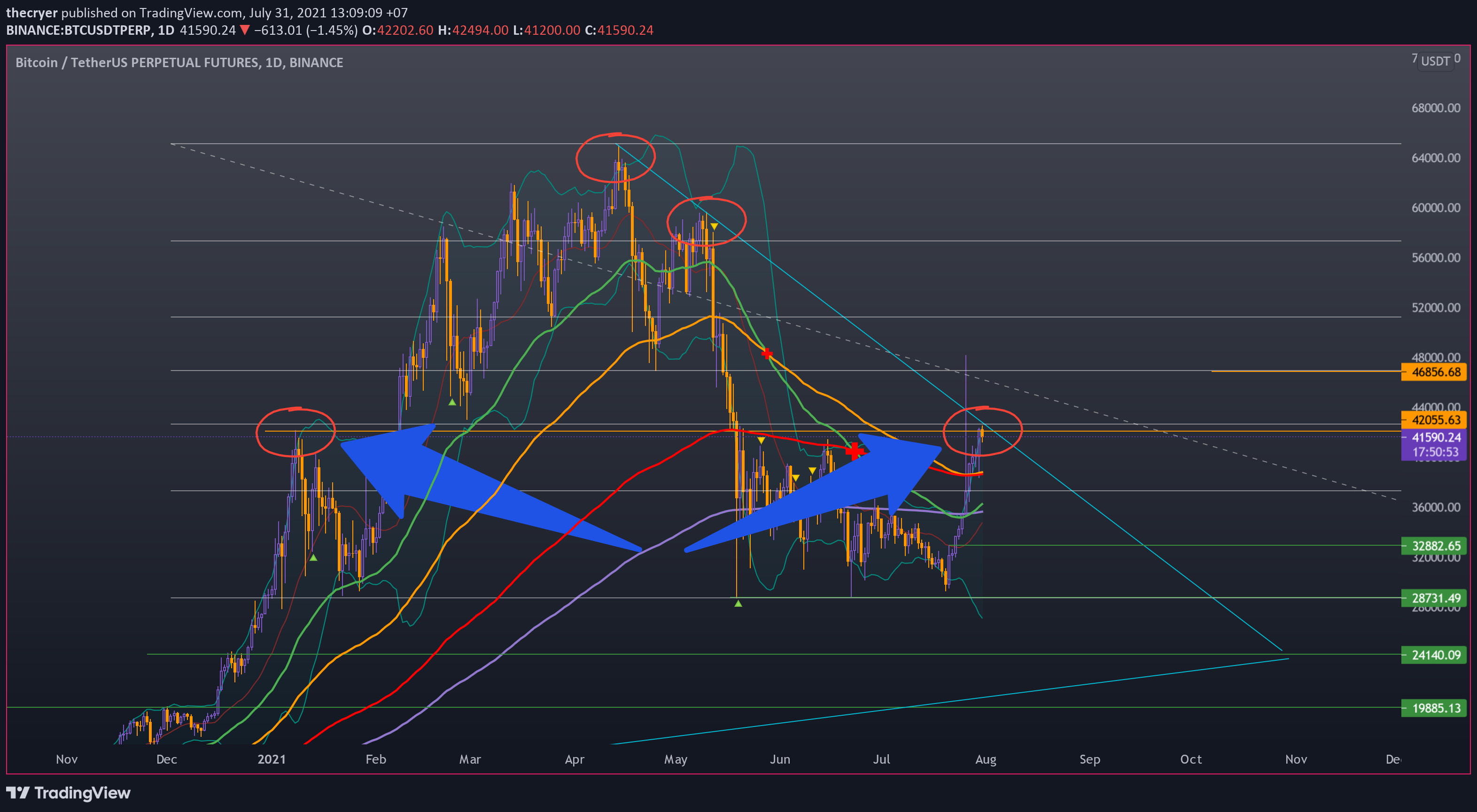This screenshot has height=812, width=1477.
Task: Click the high price value 42494.00
Action: pyautogui.click(x=481, y=30)
